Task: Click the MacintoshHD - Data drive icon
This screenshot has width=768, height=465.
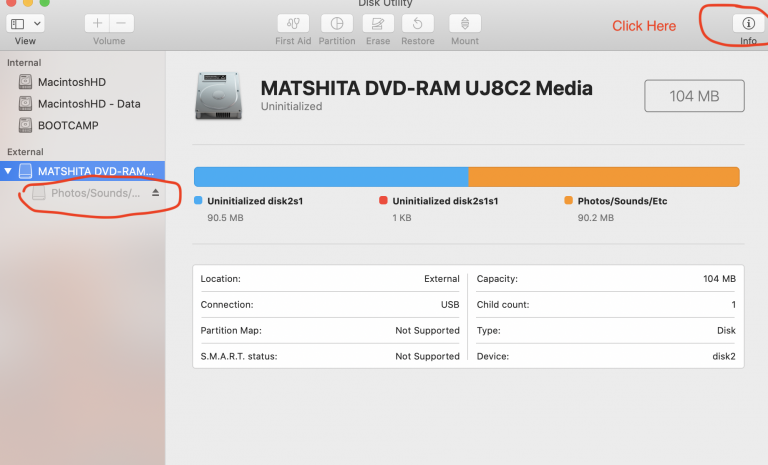Action: click(25, 103)
